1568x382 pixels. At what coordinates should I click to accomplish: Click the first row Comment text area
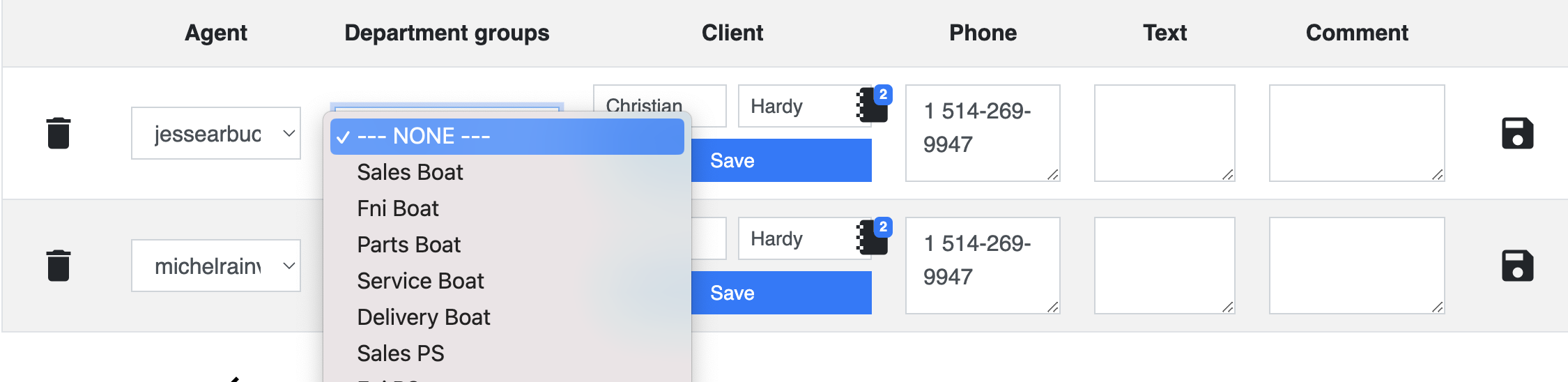(x=1357, y=133)
